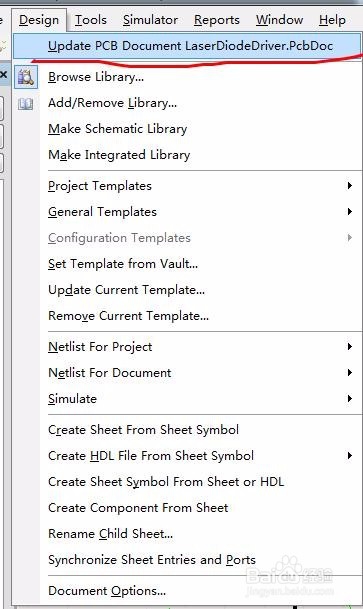
Task: Select Rename Child Sheet entry
Action: coord(111,534)
